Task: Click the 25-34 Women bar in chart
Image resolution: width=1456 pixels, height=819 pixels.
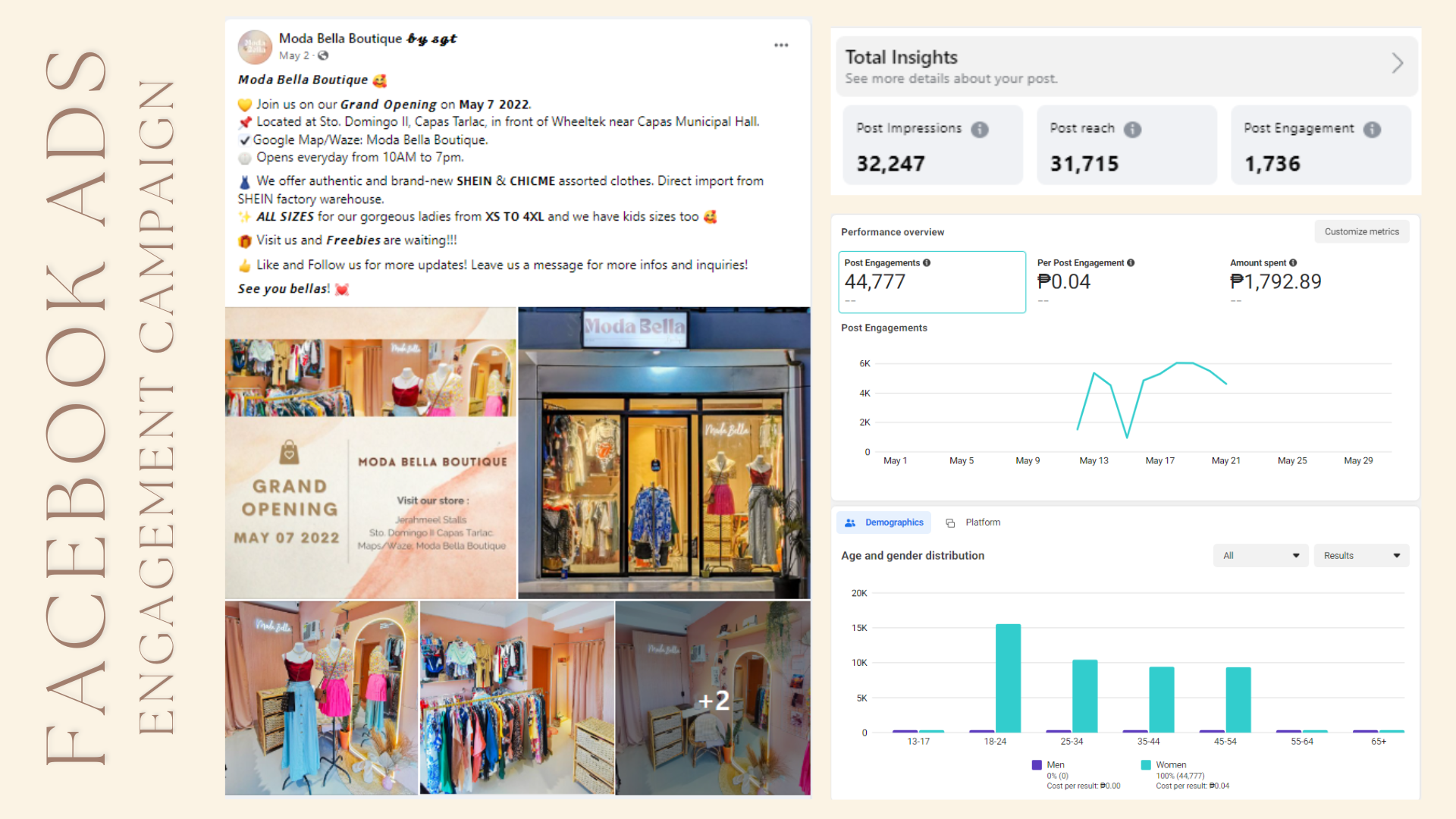Action: click(1084, 696)
